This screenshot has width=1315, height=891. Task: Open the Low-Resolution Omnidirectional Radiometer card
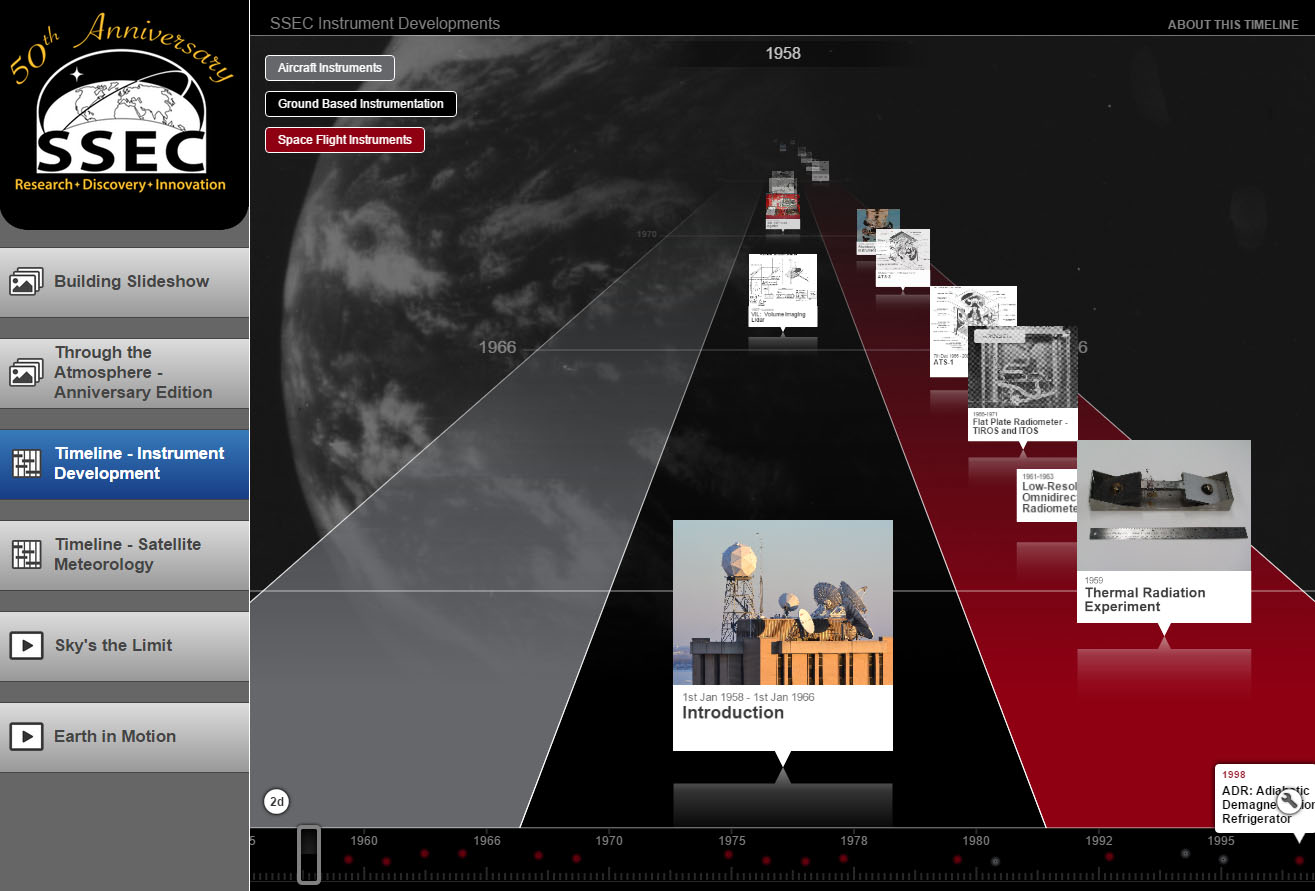point(1047,495)
